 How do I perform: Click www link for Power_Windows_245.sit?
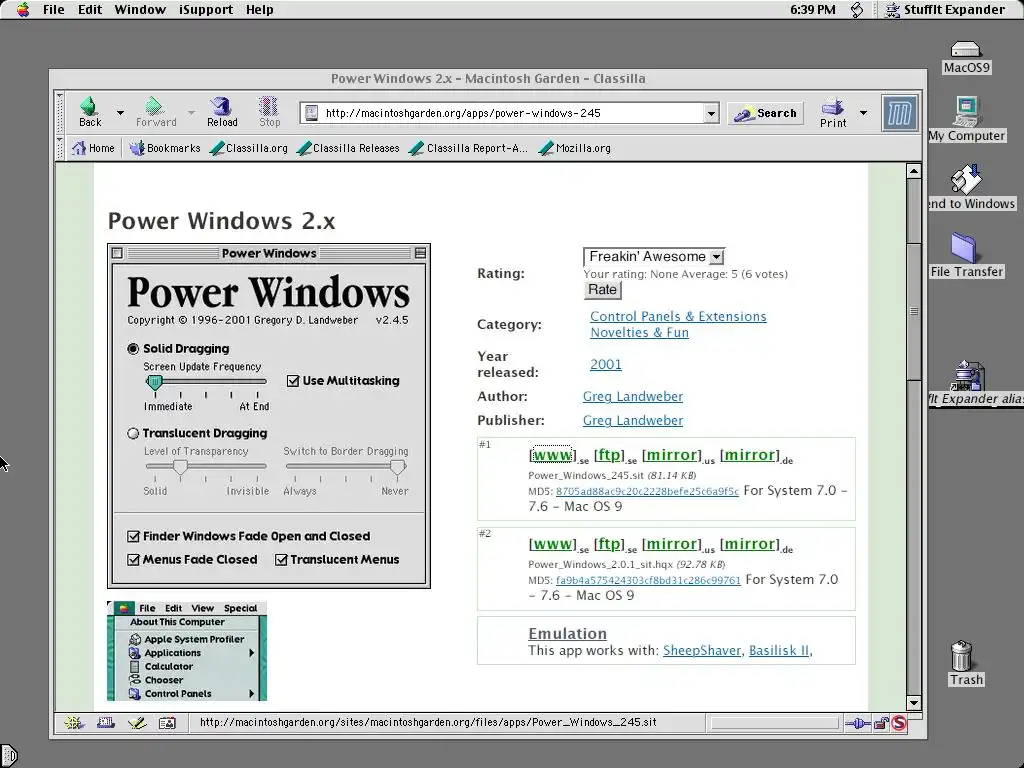552,455
